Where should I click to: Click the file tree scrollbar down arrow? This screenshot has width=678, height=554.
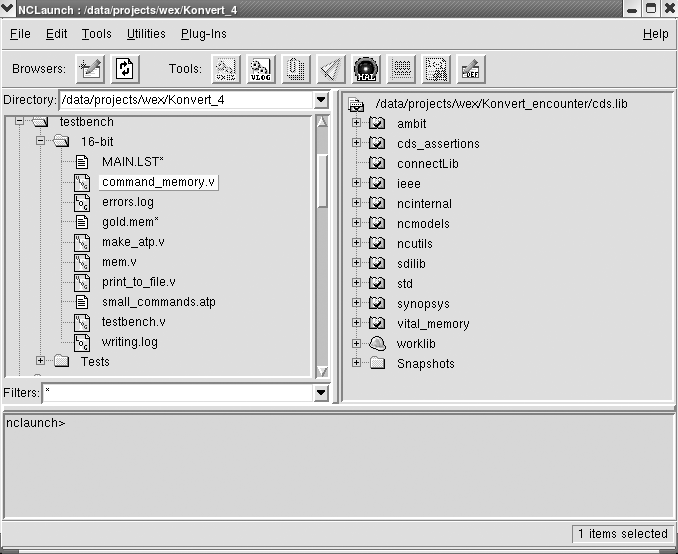tap(322, 371)
